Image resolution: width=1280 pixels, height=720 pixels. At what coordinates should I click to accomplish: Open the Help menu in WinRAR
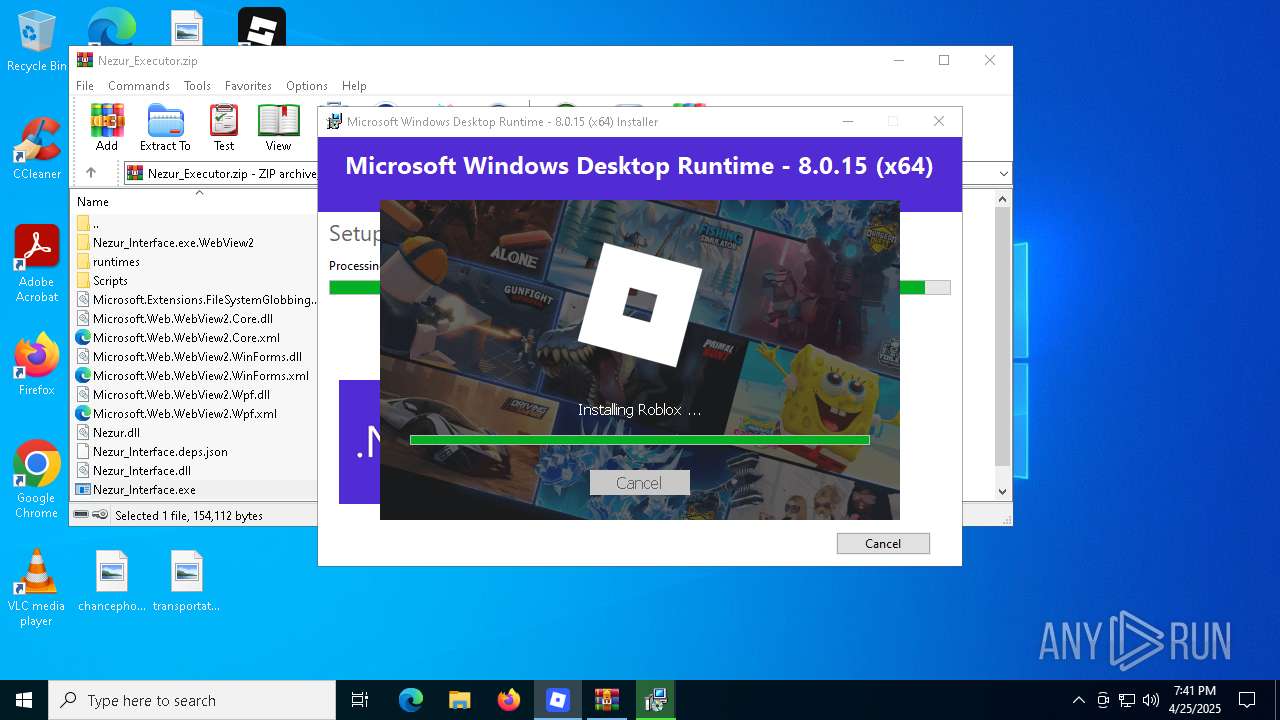(x=354, y=86)
